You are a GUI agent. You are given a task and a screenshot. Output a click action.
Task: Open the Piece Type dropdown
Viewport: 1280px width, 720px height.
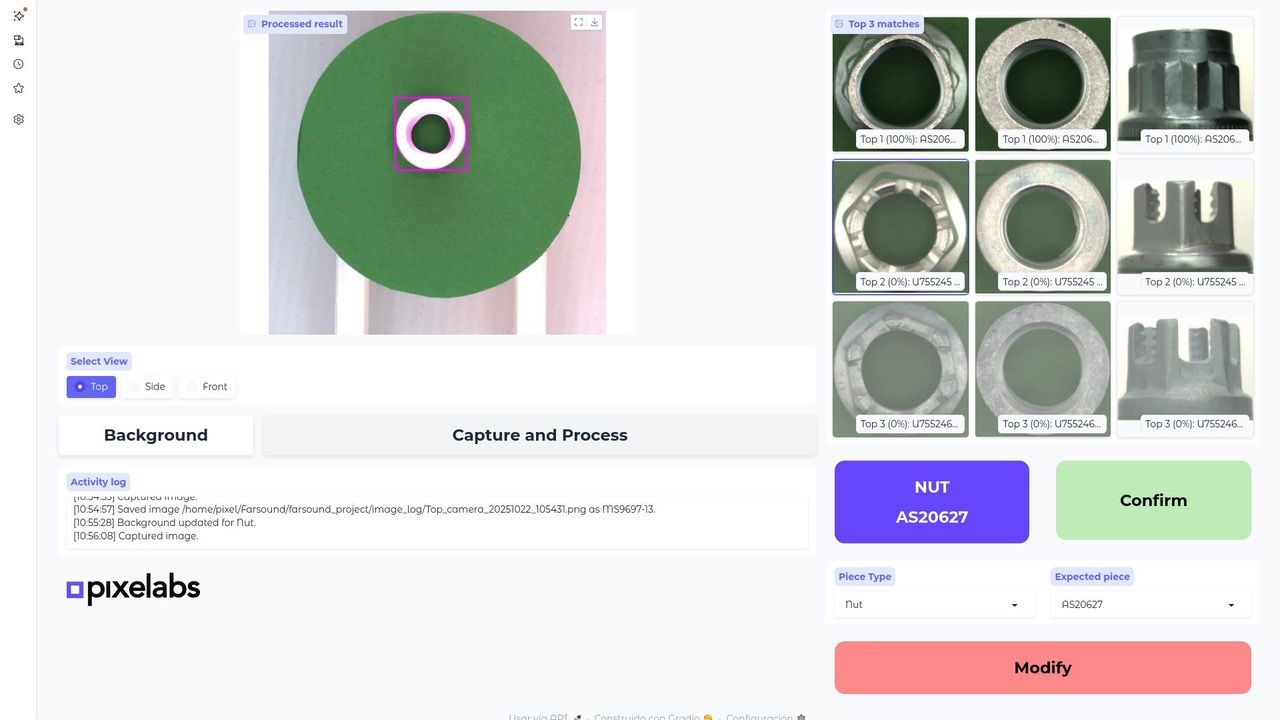pyautogui.click(x=930, y=605)
